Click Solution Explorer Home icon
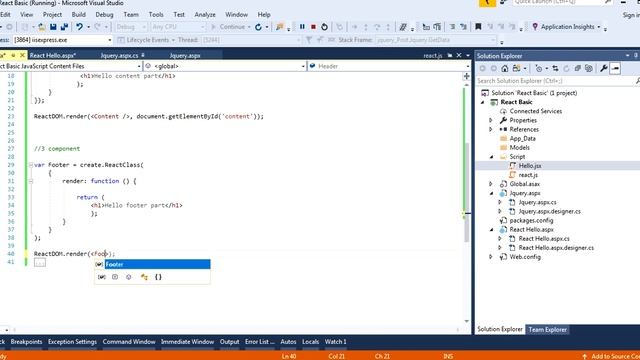Screen dimensions: 640x360 tap(505, 69)
